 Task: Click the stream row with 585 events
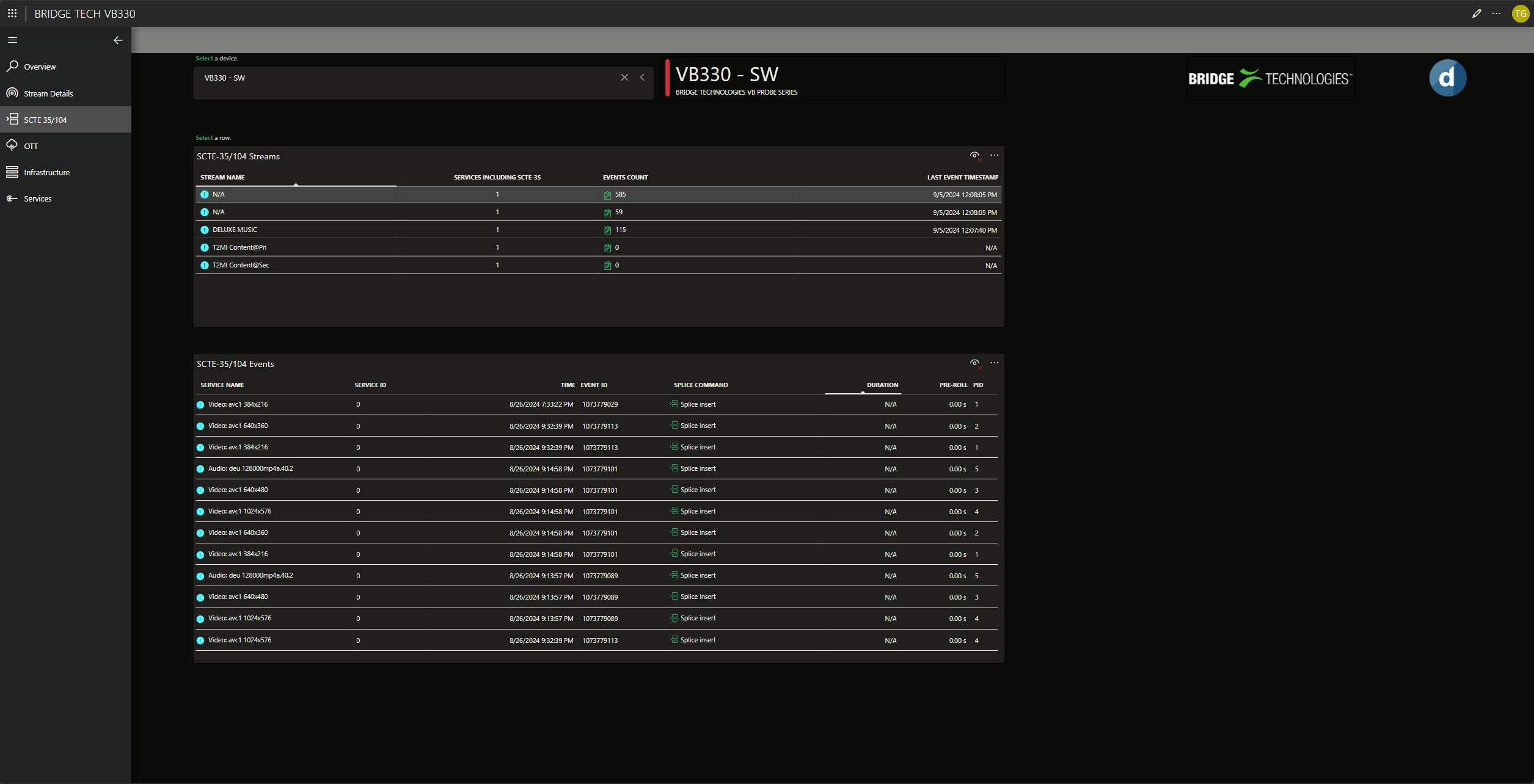tap(598, 194)
